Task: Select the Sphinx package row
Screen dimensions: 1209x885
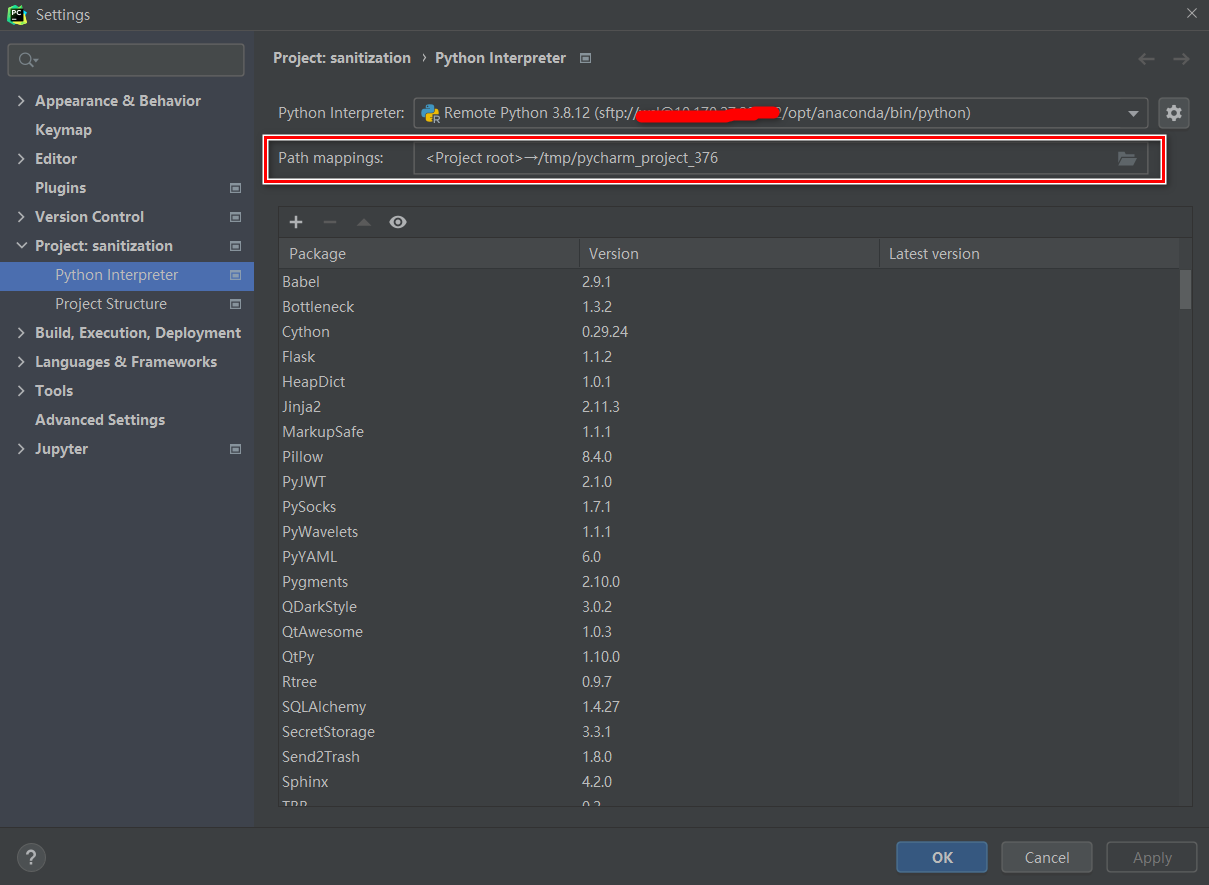Action: 729,782
